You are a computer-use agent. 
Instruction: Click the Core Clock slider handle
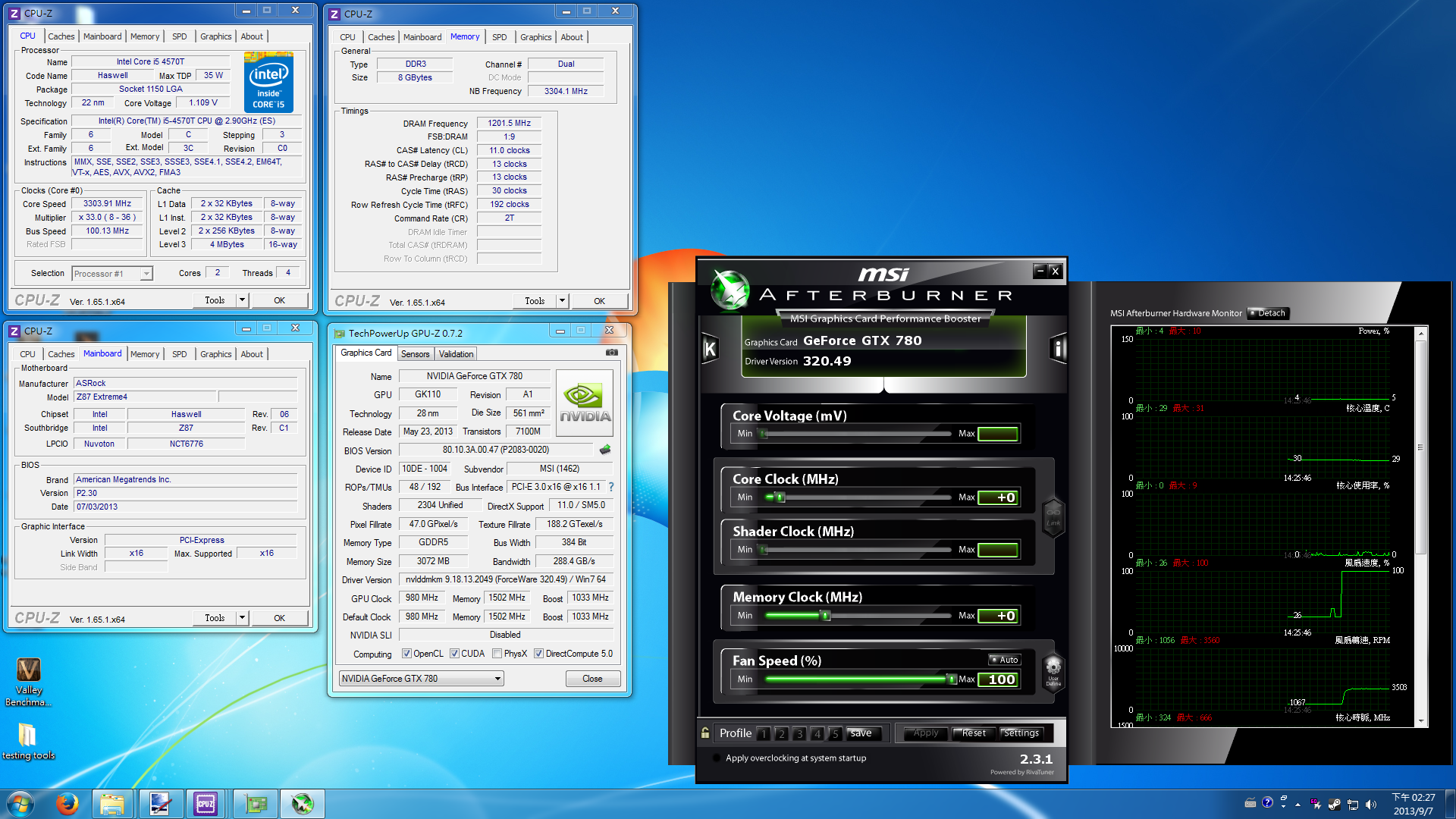click(780, 497)
